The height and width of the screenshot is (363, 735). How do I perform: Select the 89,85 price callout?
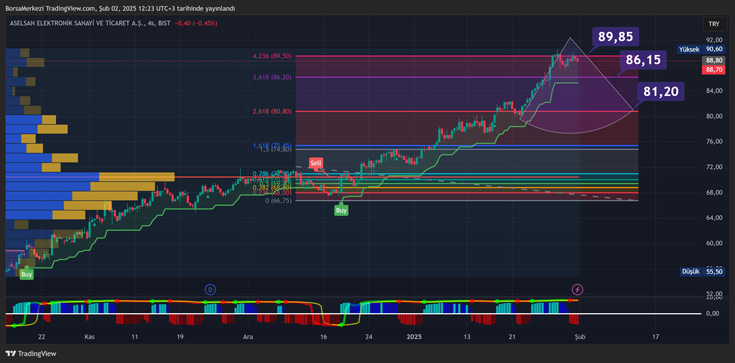click(615, 37)
